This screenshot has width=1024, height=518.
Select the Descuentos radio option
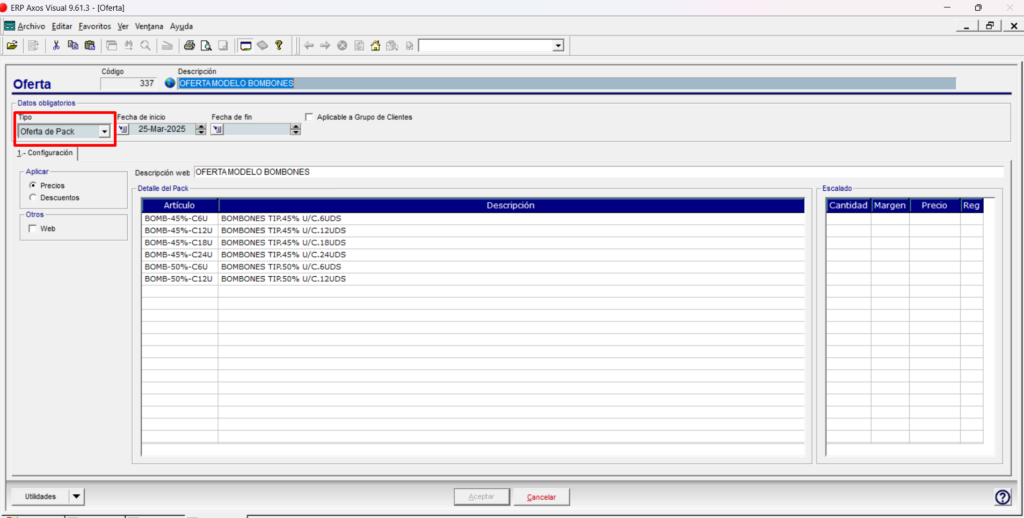(x=33, y=197)
